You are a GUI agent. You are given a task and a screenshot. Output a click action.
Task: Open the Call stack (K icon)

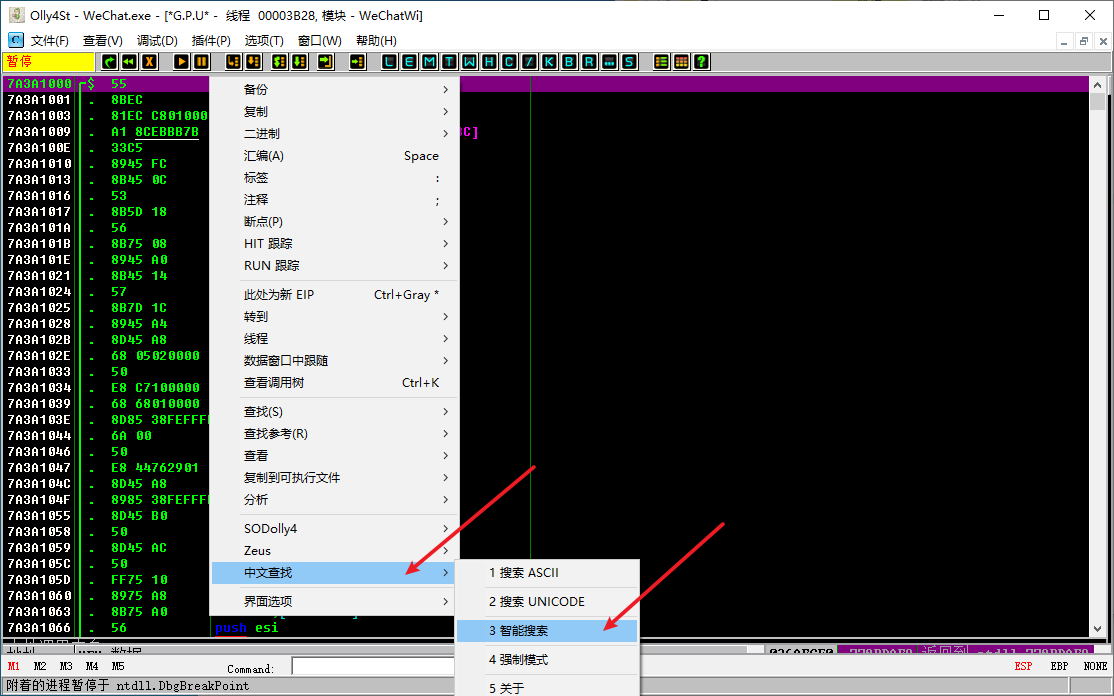click(549, 62)
